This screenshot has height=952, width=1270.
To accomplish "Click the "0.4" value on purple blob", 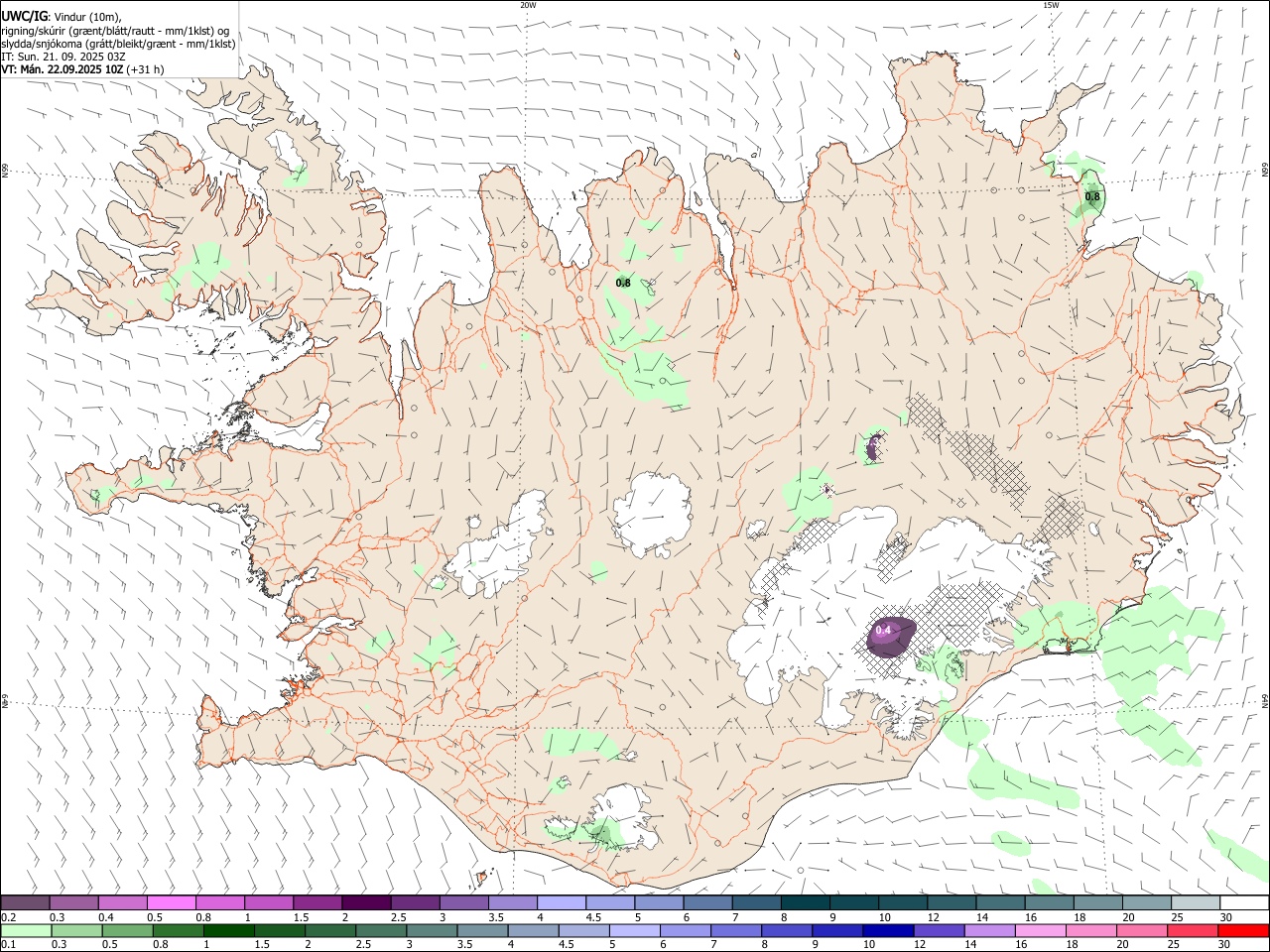I will point(883,630).
